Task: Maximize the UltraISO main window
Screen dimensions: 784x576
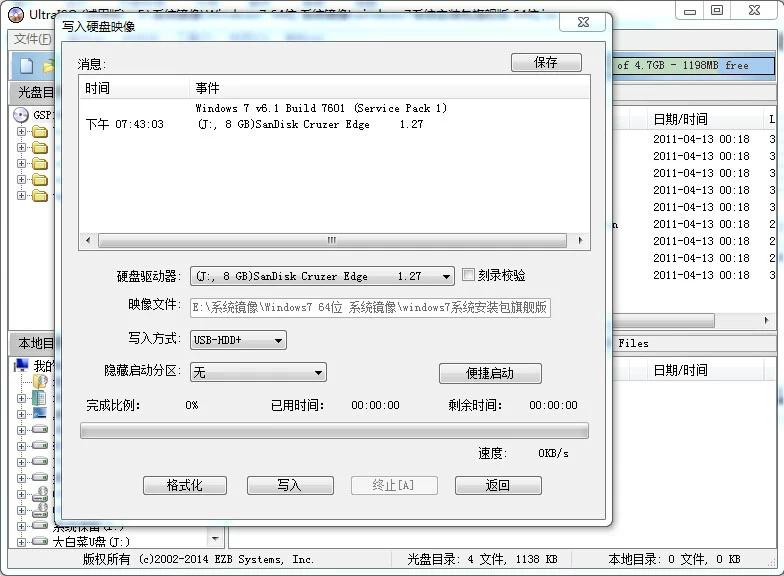Action: click(717, 10)
